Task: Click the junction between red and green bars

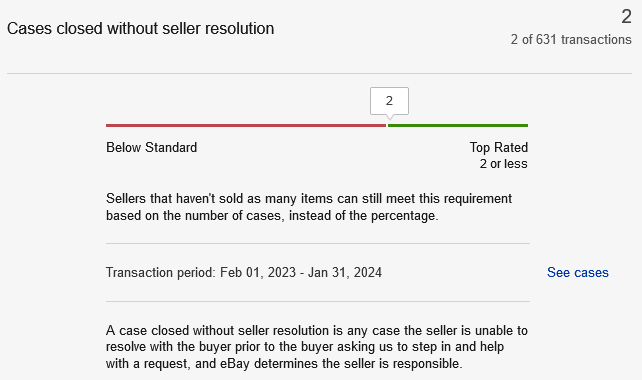Action: (387, 125)
